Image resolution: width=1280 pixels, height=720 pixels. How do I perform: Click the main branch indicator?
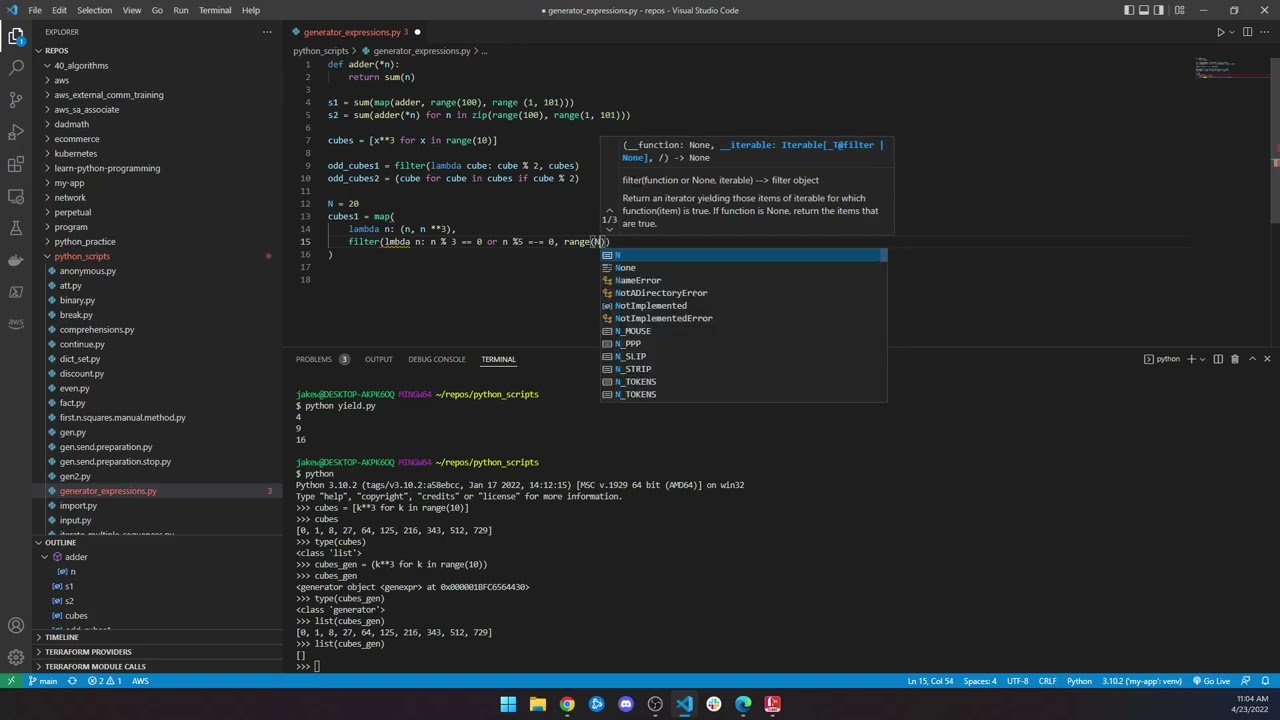[43, 681]
